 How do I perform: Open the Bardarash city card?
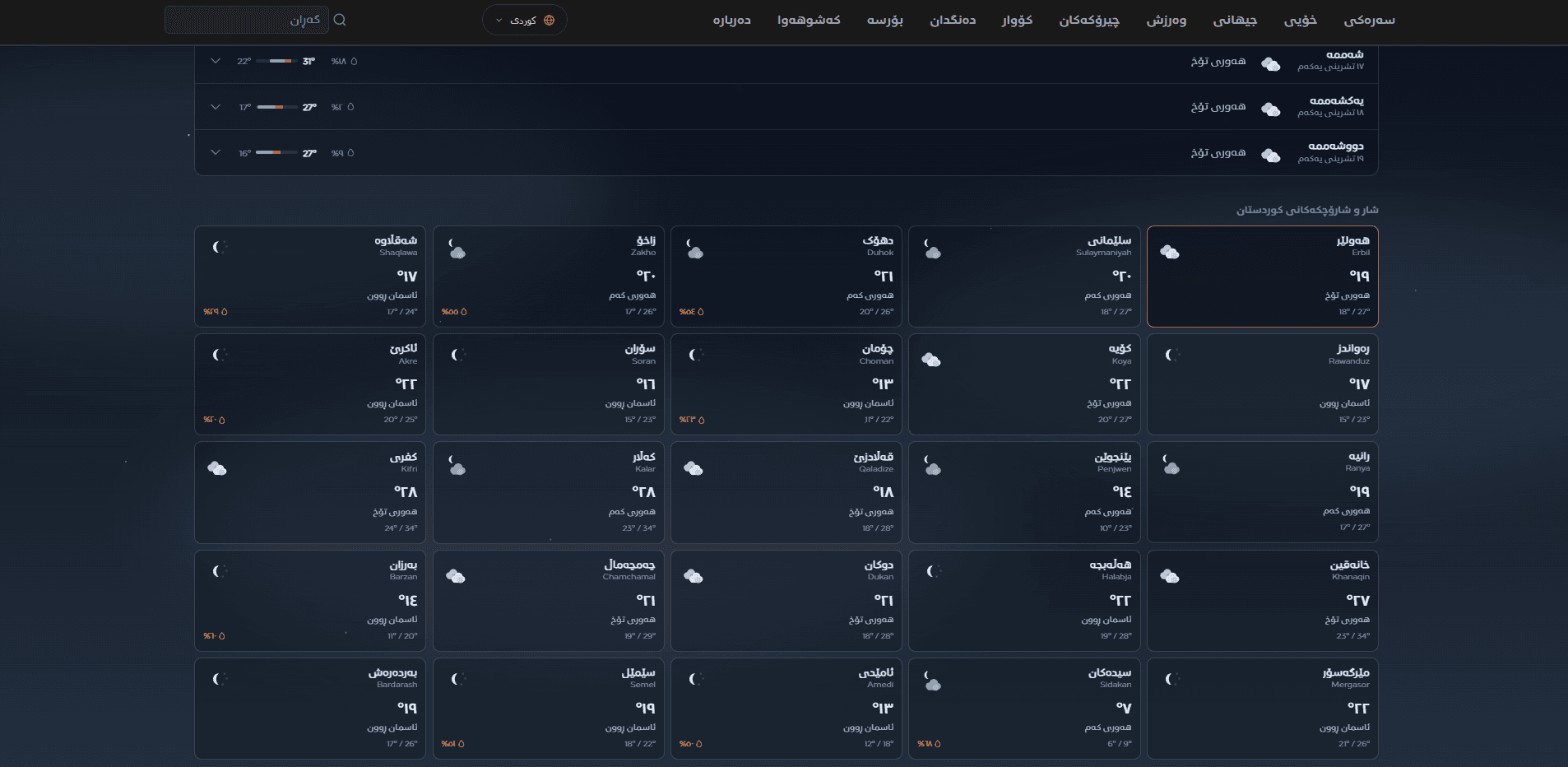point(310,709)
